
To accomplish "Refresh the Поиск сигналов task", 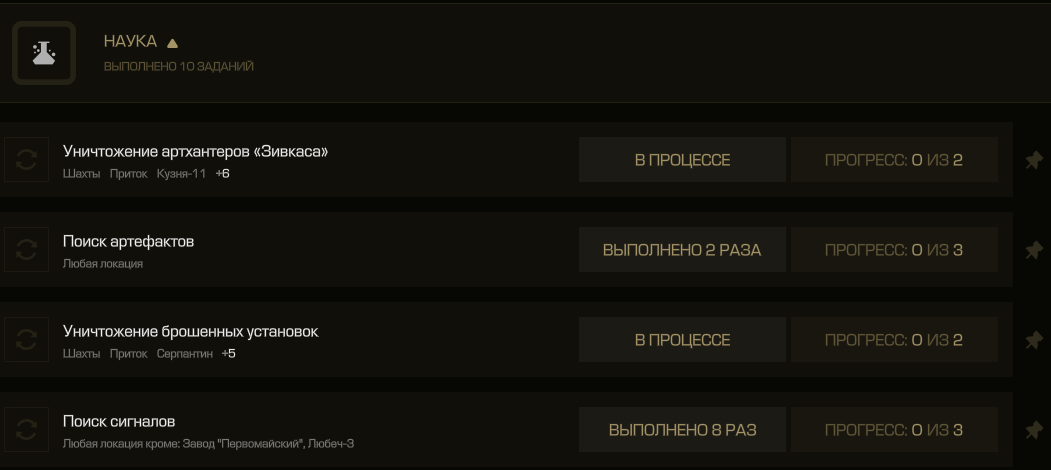I will 26,429.
